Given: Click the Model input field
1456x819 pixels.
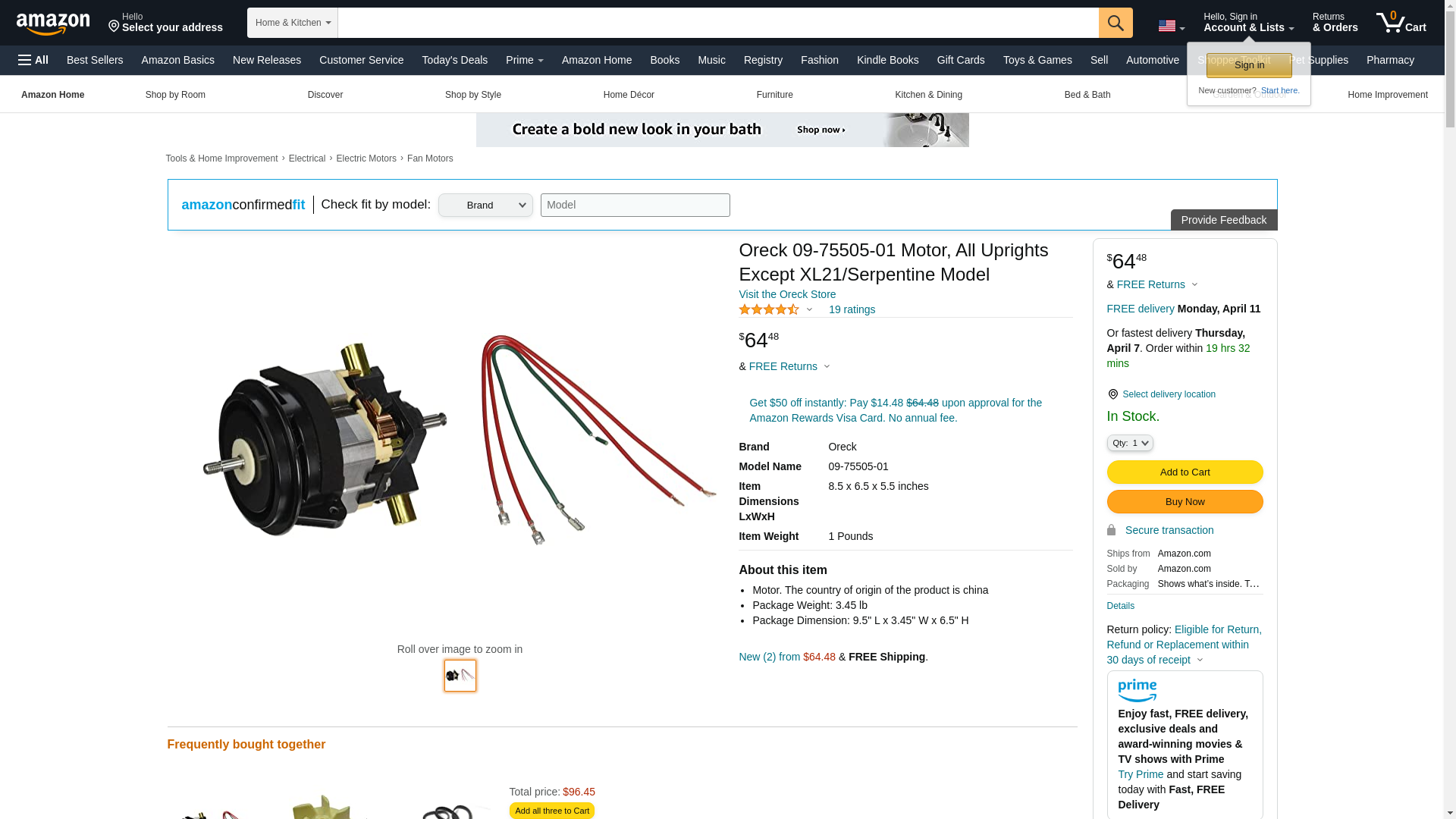Looking at the screenshot, I should point(635,205).
